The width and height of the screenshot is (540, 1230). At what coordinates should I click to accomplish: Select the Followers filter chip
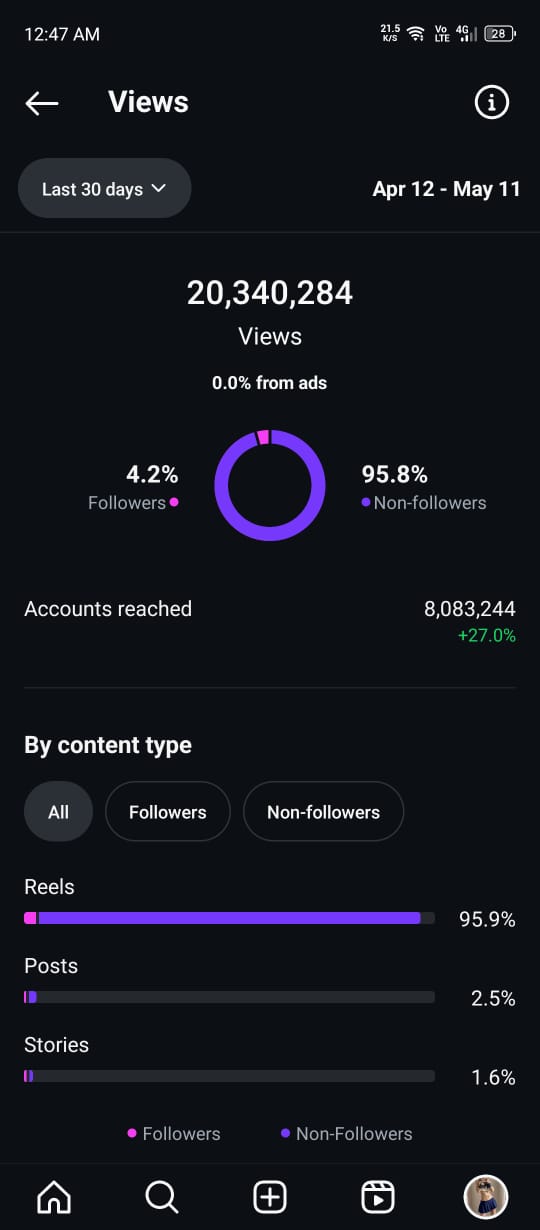pos(167,812)
